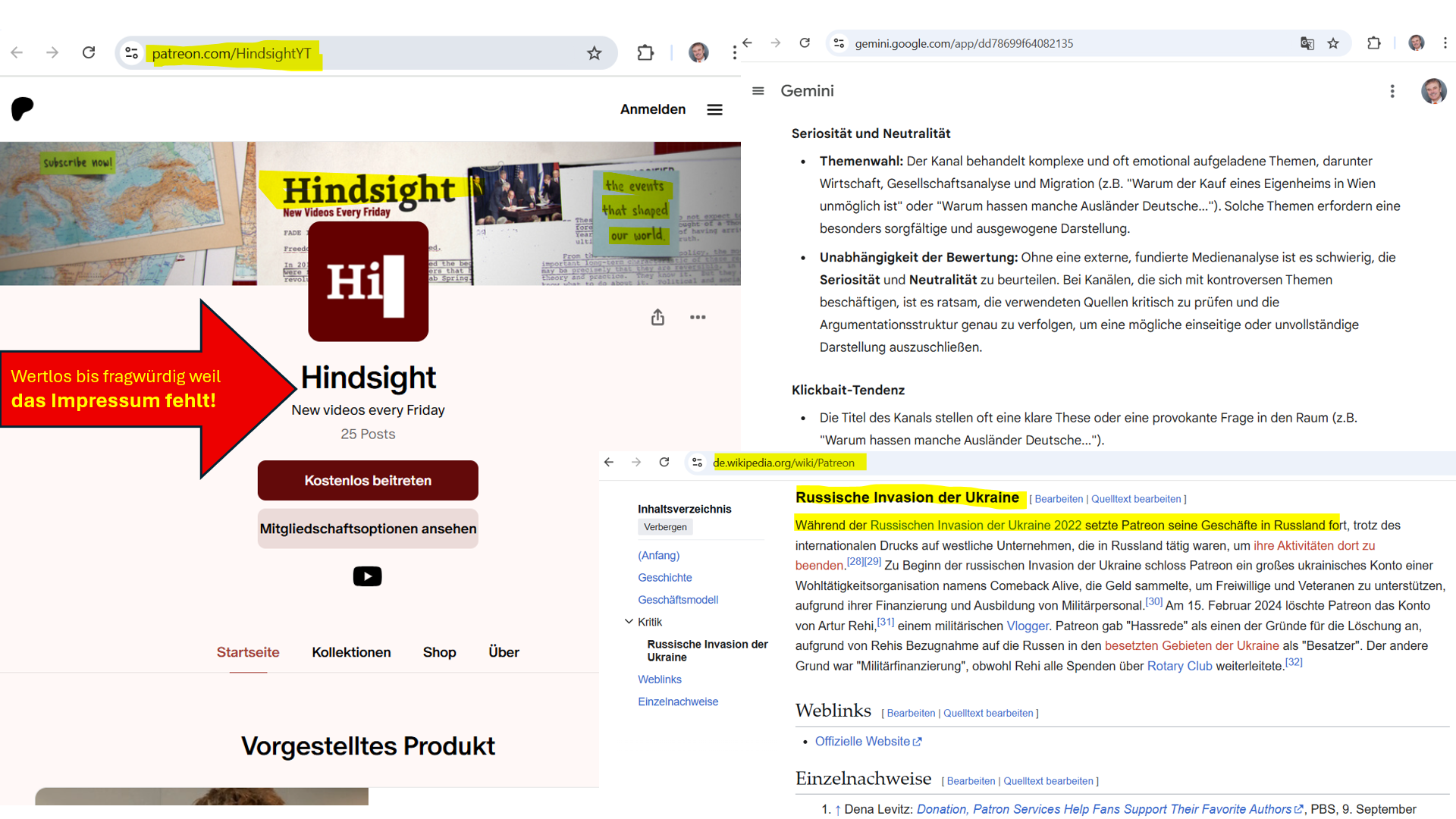
Task: Click the share icon on Hindsight page
Action: tap(657, 317)
